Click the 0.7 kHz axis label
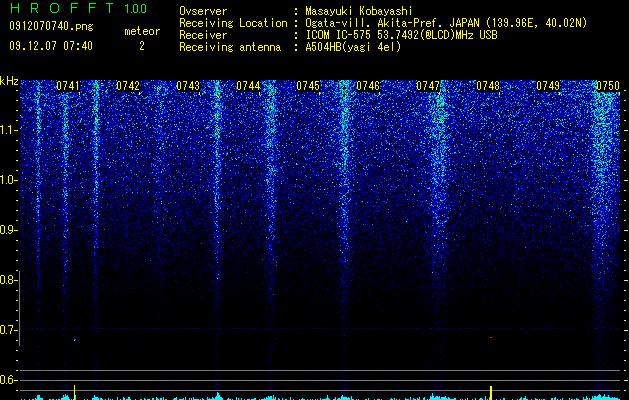Viewport: 629px width, 400px height. pos(8,330)
